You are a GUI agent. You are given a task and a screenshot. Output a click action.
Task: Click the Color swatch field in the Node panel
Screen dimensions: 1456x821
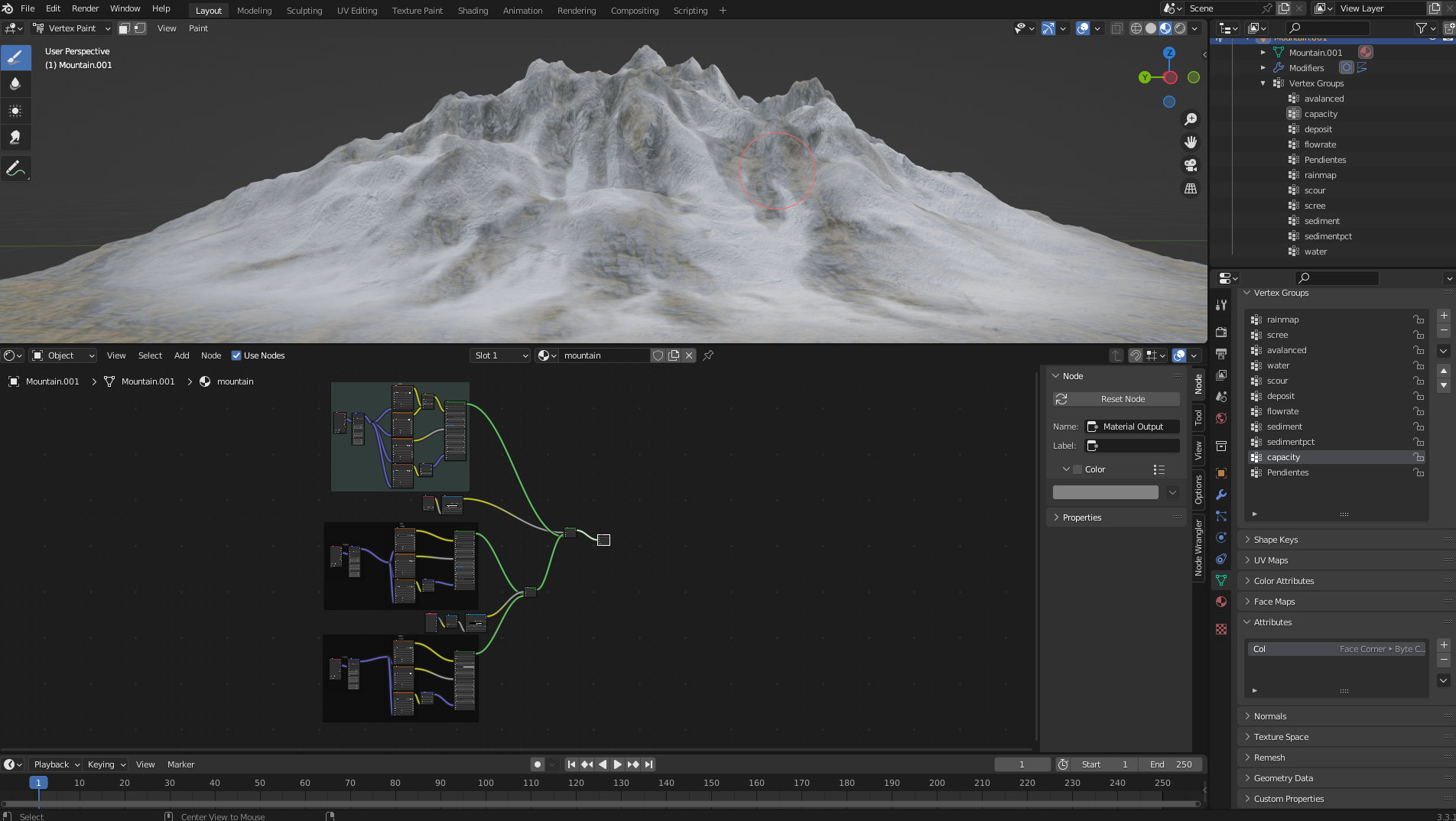pyautogui.click(x=1105, y=492)
